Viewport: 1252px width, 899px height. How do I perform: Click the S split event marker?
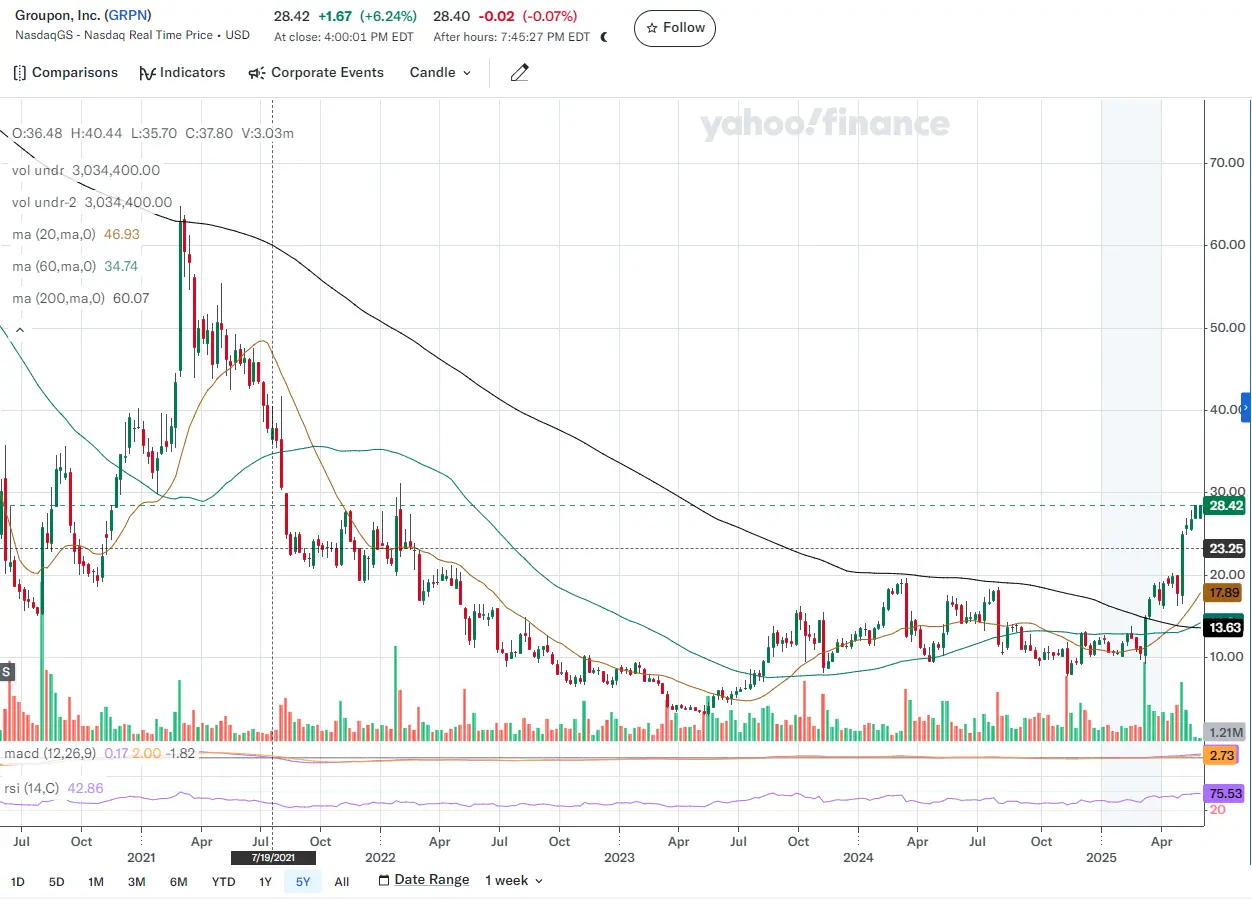click(6, 672)
